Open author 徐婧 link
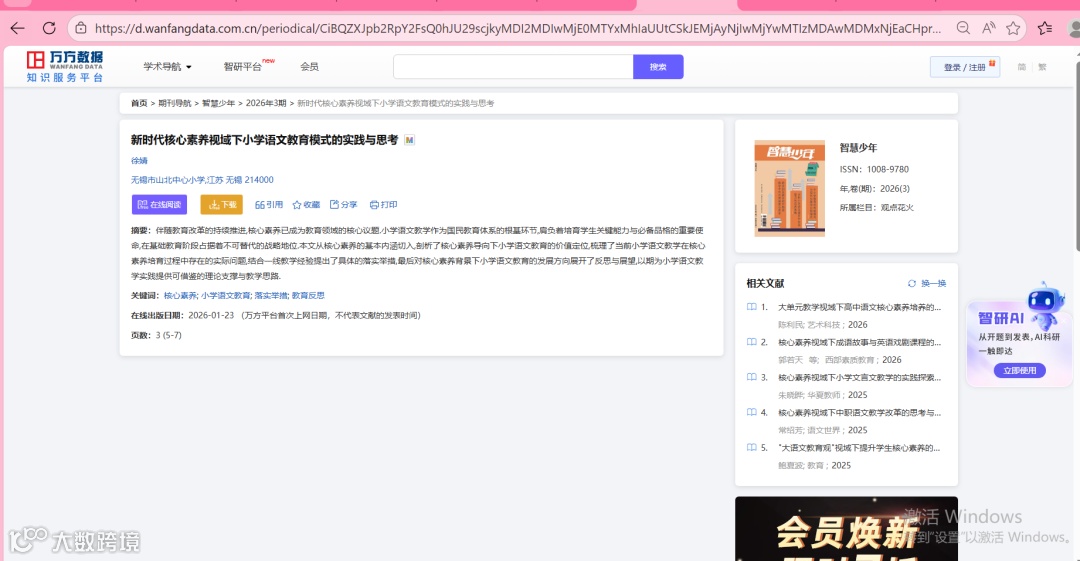The height and width of the screenshot is (561, 1080). [139, 161]
